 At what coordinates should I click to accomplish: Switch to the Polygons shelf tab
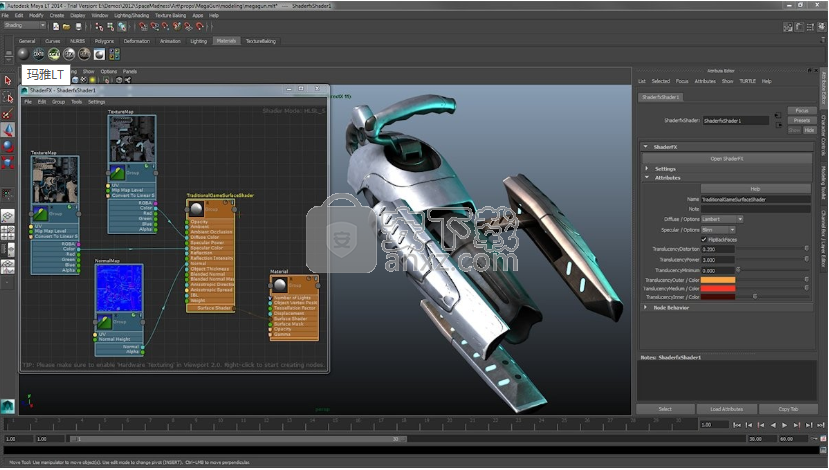103,41
